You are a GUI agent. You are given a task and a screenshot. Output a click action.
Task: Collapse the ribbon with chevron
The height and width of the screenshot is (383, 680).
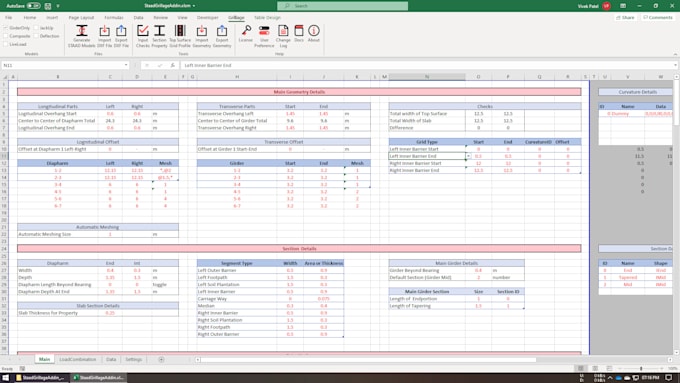pyautogui.click(x=675, y=54)
